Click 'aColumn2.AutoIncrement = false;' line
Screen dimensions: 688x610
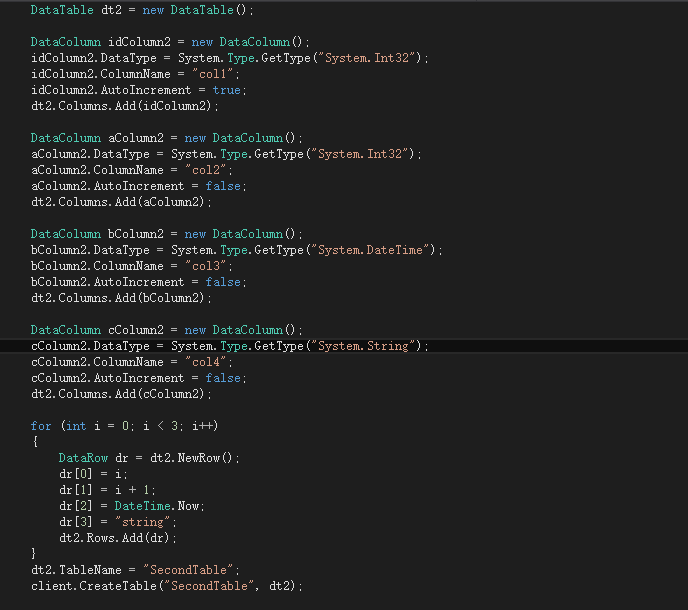pos(139,186)
